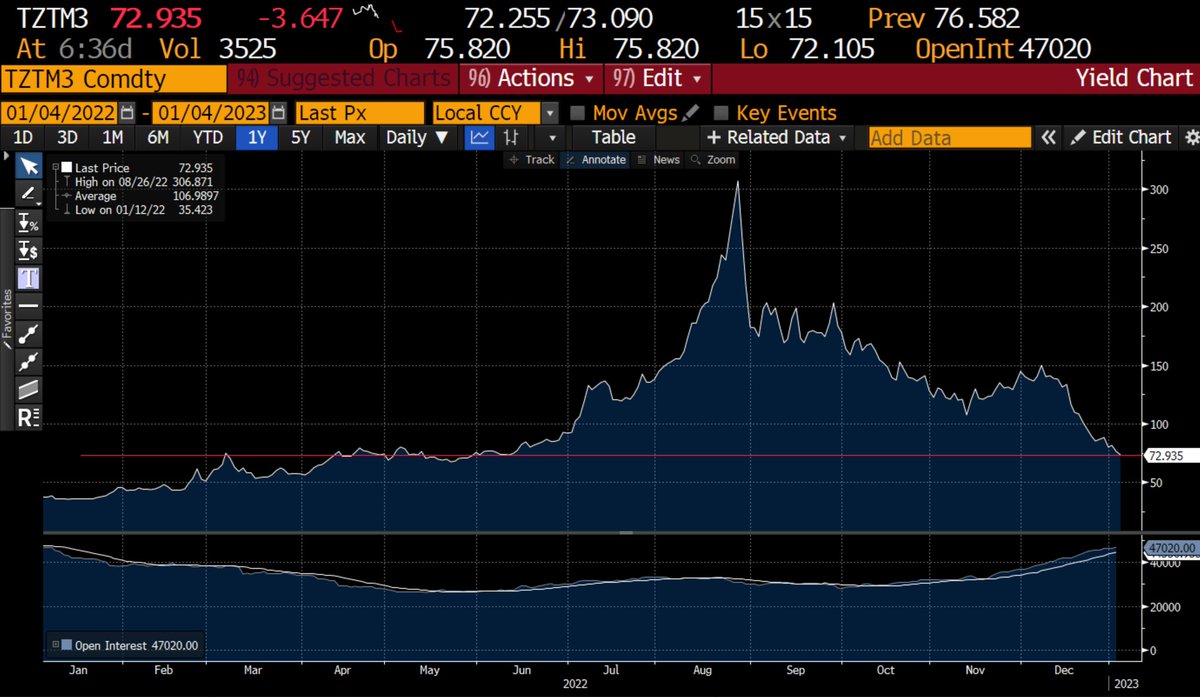Open the chart type dropdown arrow

[551, 138]
